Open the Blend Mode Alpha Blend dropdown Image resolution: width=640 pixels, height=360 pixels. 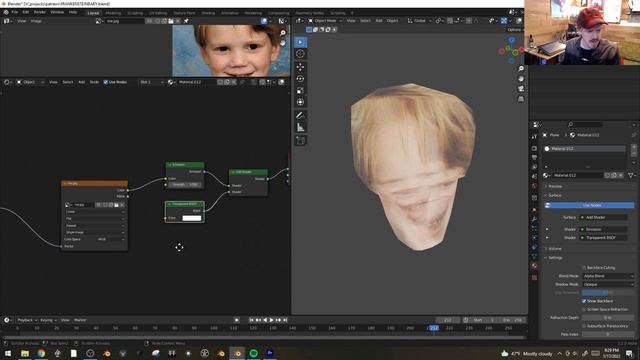pyautogui.click(x=608, y=276)
